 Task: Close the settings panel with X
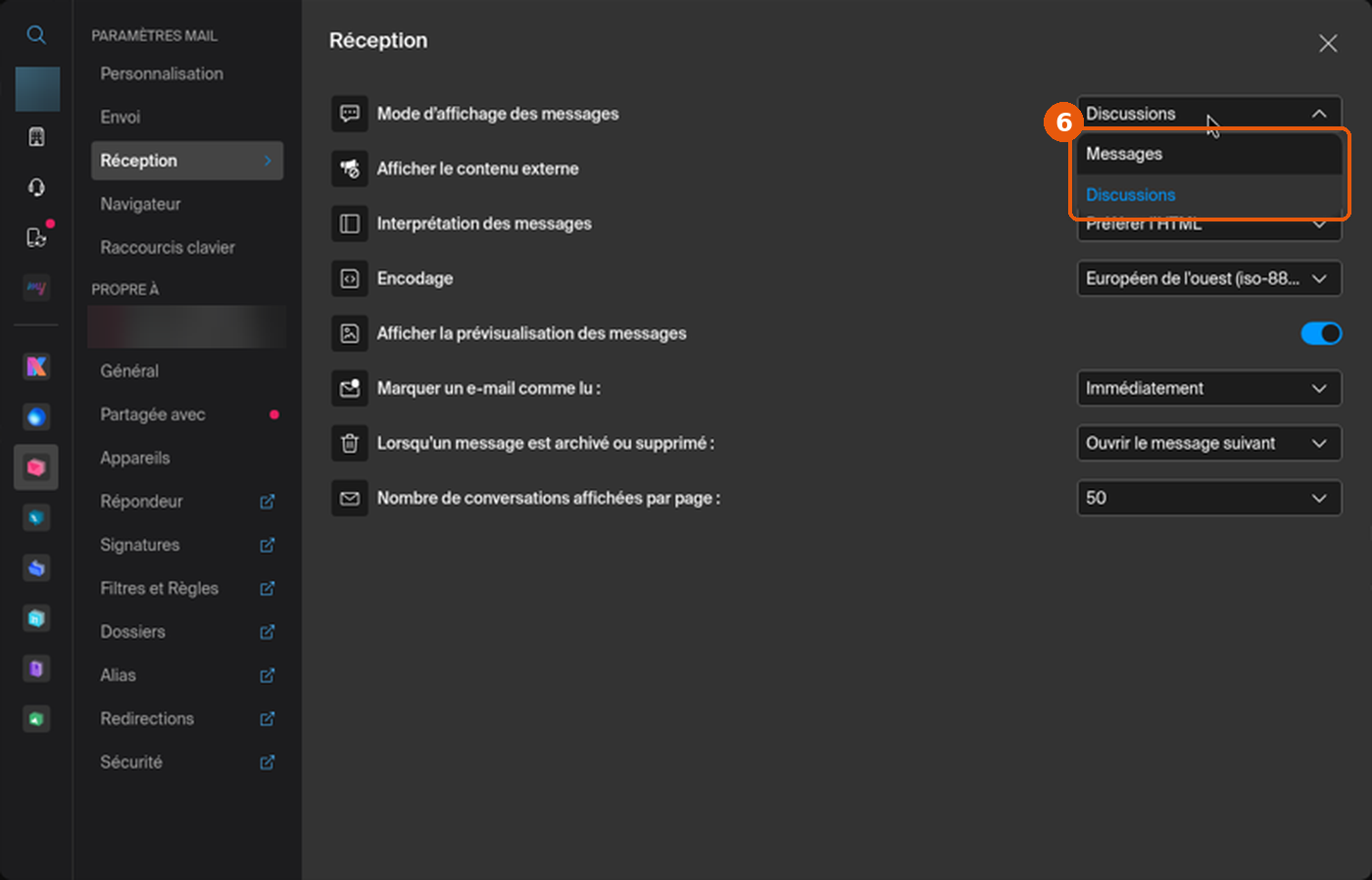1328,43
